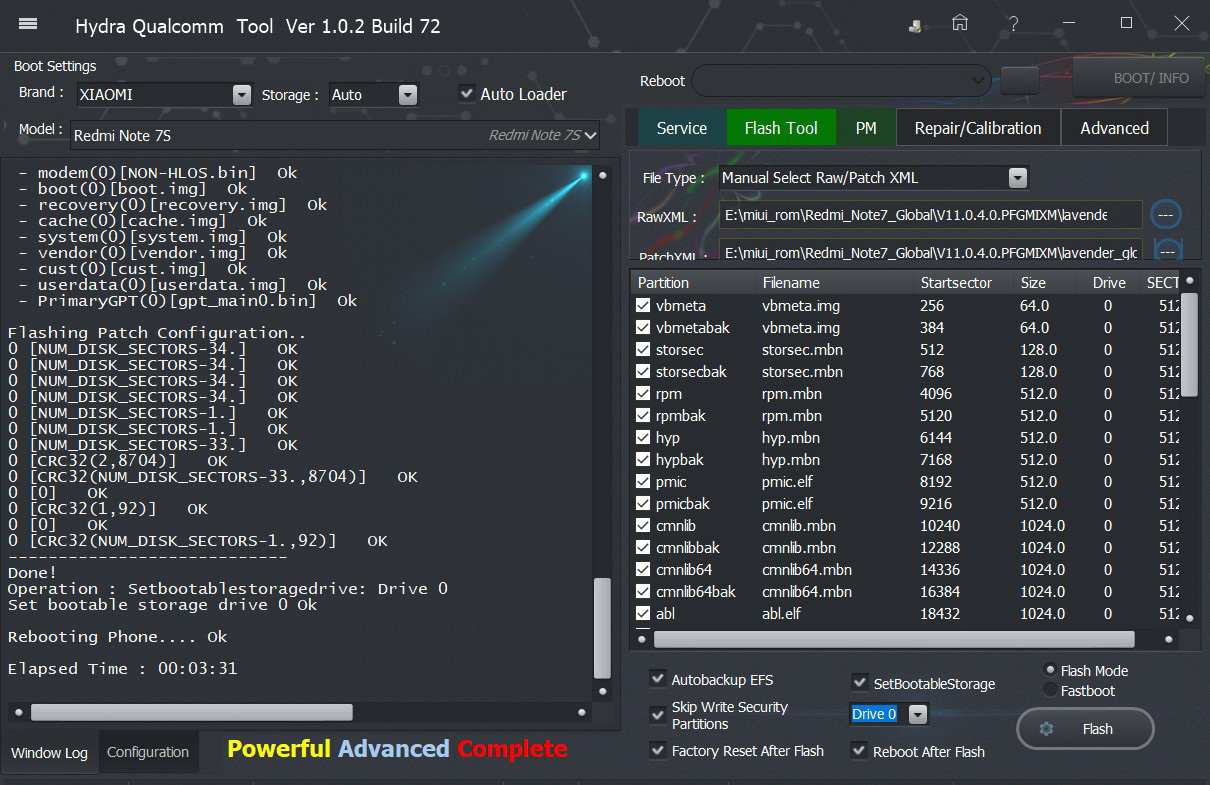Switch to the Advanced tab
The image size is (1210, 785).
pos(1114,128)
